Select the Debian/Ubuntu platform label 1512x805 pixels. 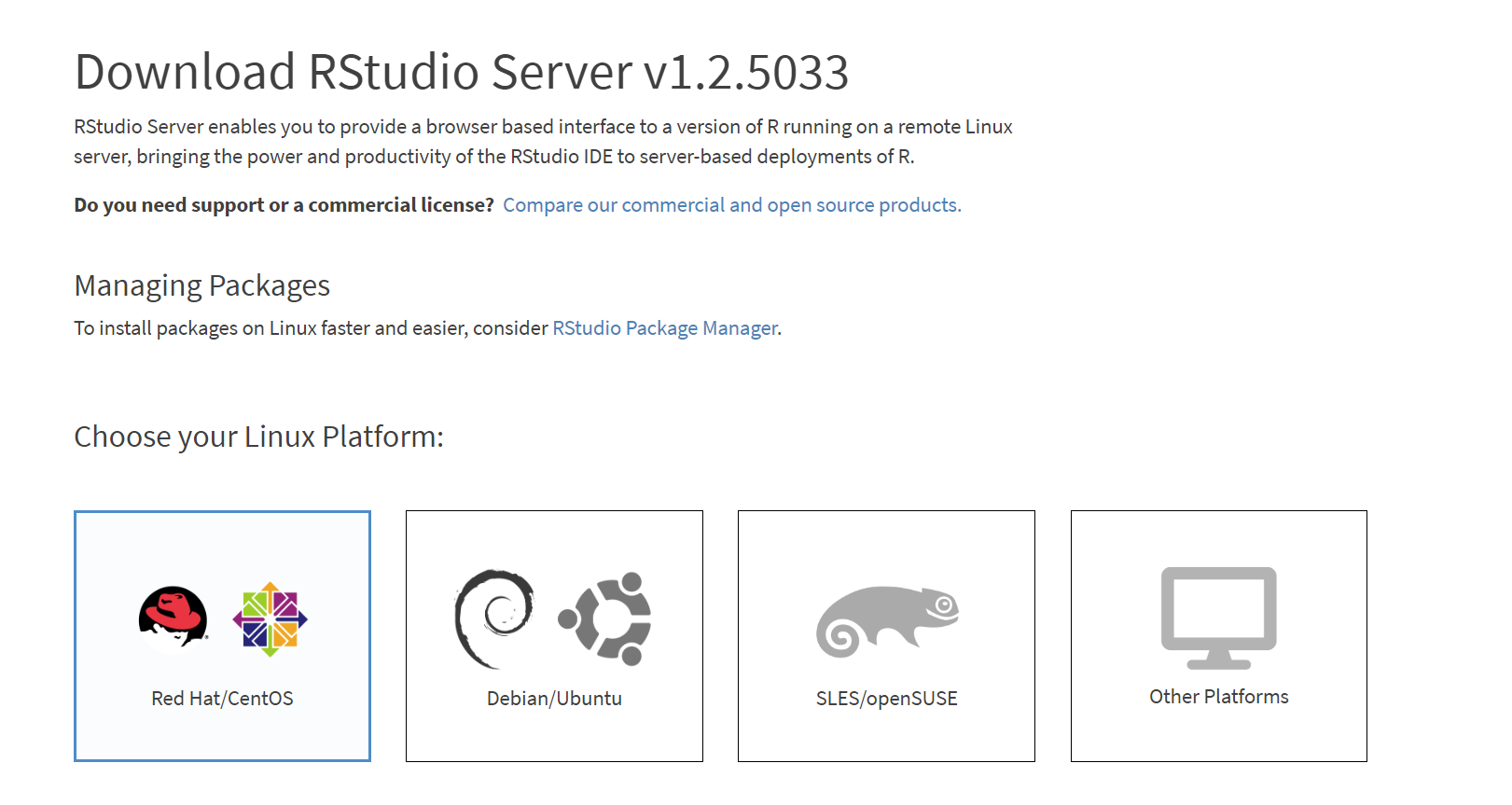(554, 699)
